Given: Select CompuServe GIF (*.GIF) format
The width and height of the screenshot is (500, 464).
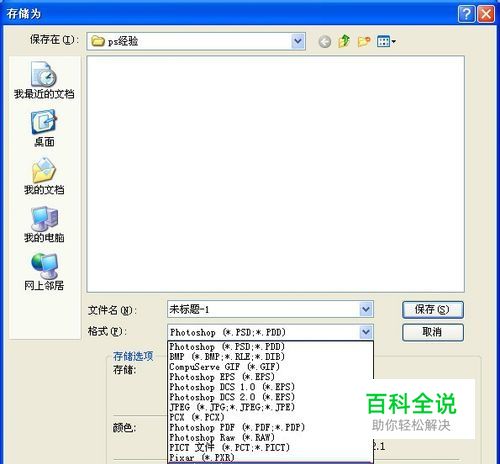Looking at the screenshot, I should coord(270,367).
